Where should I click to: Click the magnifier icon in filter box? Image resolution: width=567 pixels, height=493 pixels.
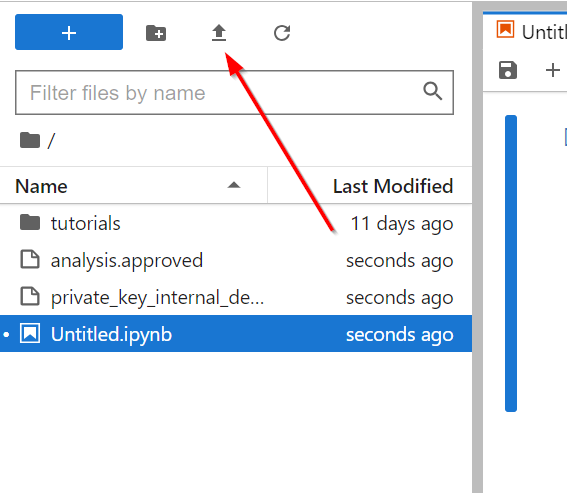[x=432, y=91]
